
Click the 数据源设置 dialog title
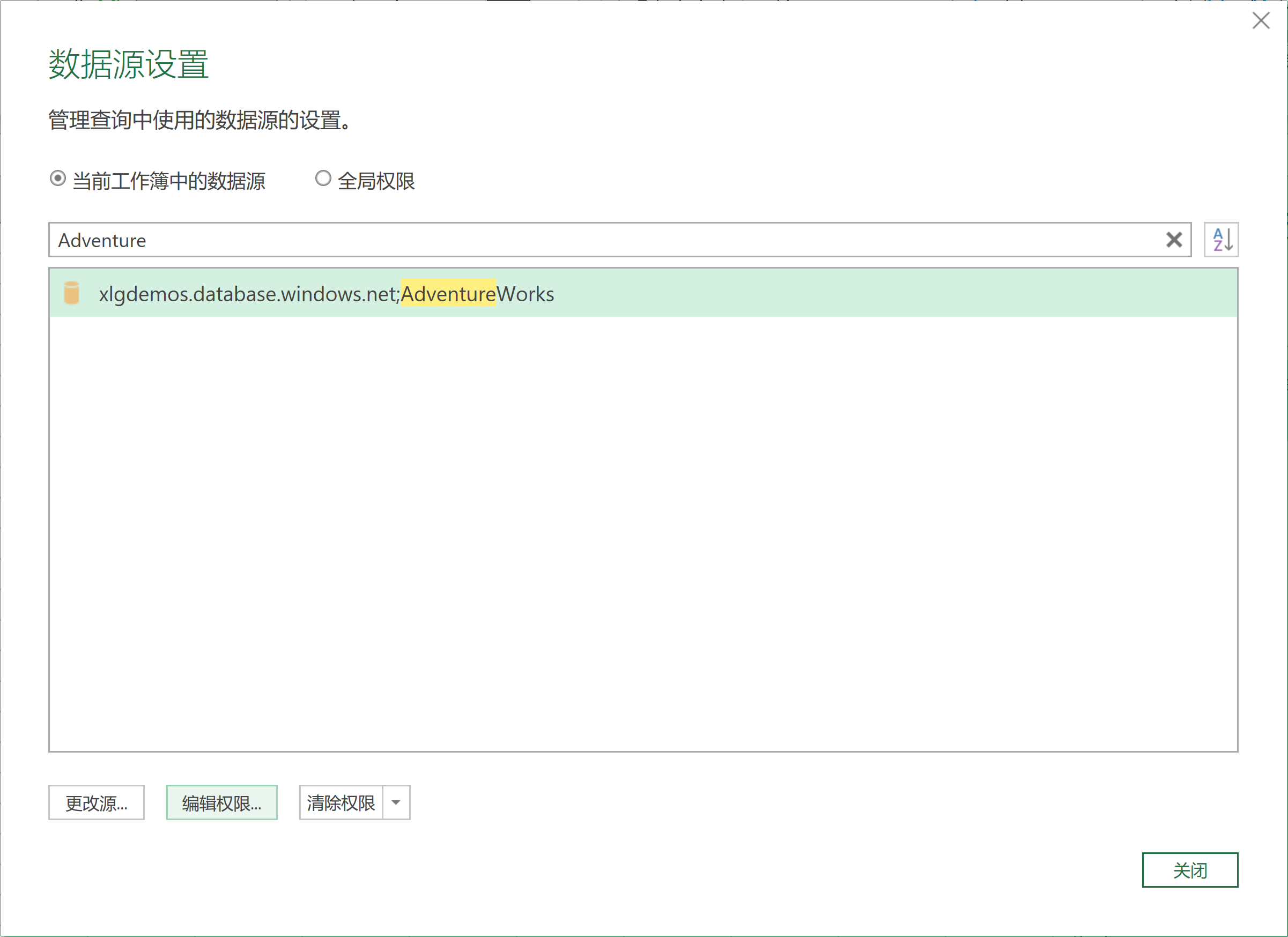pos(129,64)
